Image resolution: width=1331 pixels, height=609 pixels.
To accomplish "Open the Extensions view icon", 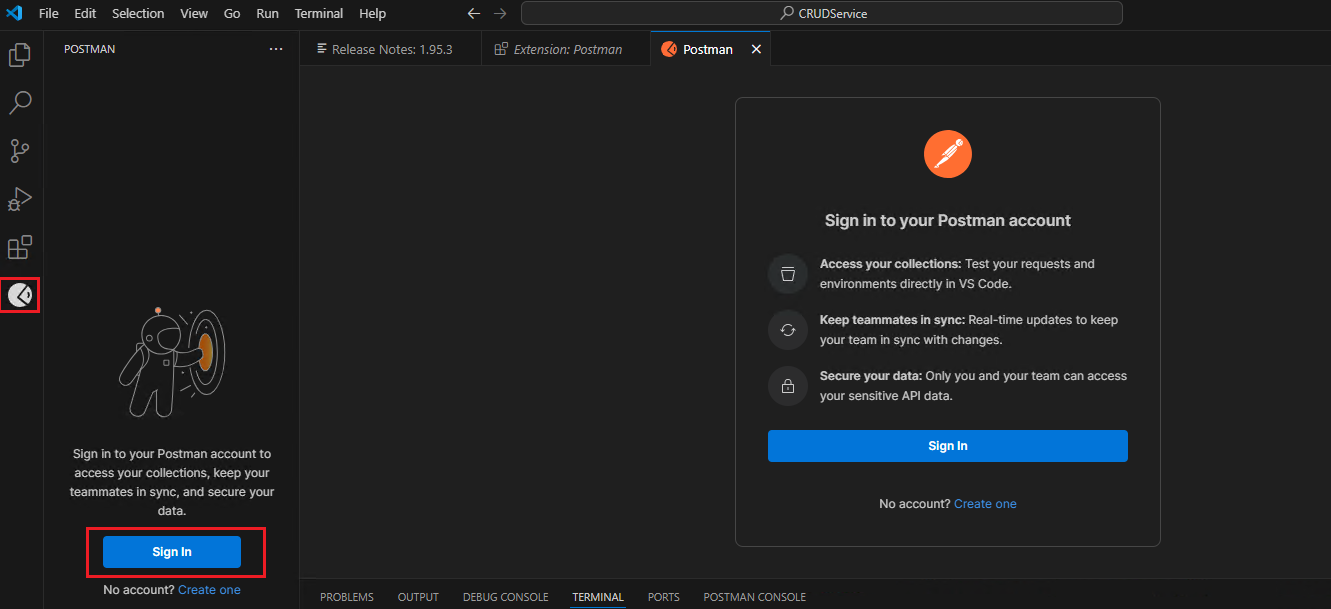I will click(x=20, y=247).
